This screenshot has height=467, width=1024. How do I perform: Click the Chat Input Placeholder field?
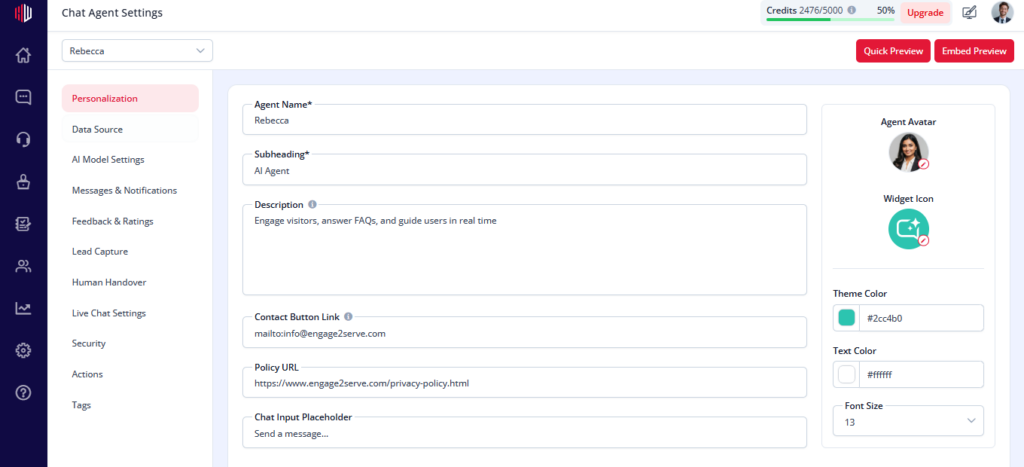(524, 432)
